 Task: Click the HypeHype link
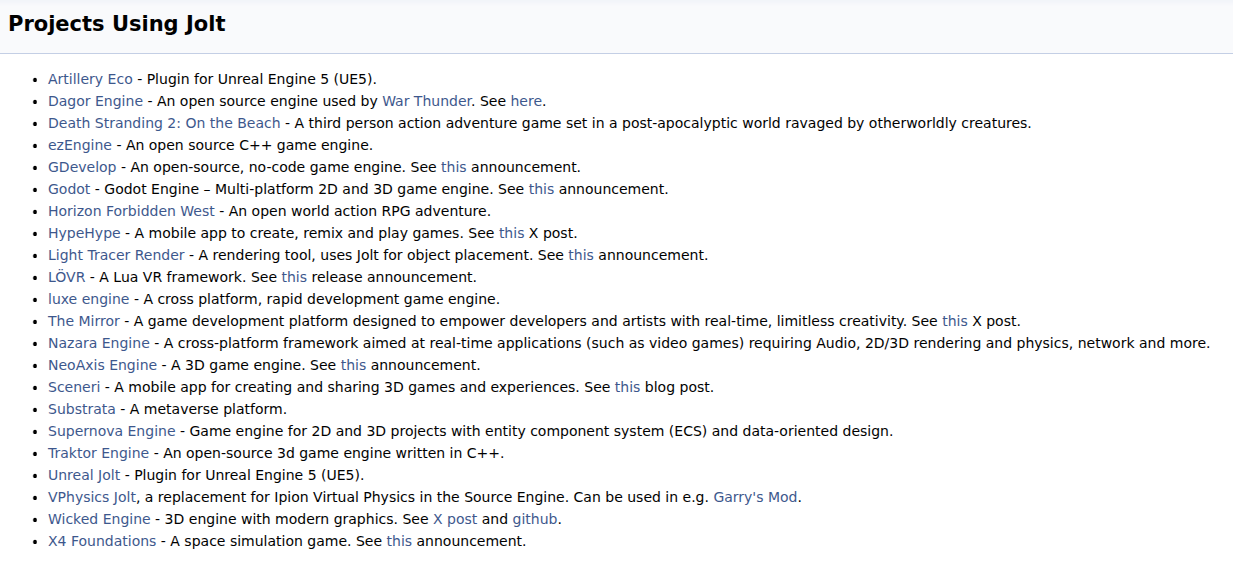[x=84, y=233]
